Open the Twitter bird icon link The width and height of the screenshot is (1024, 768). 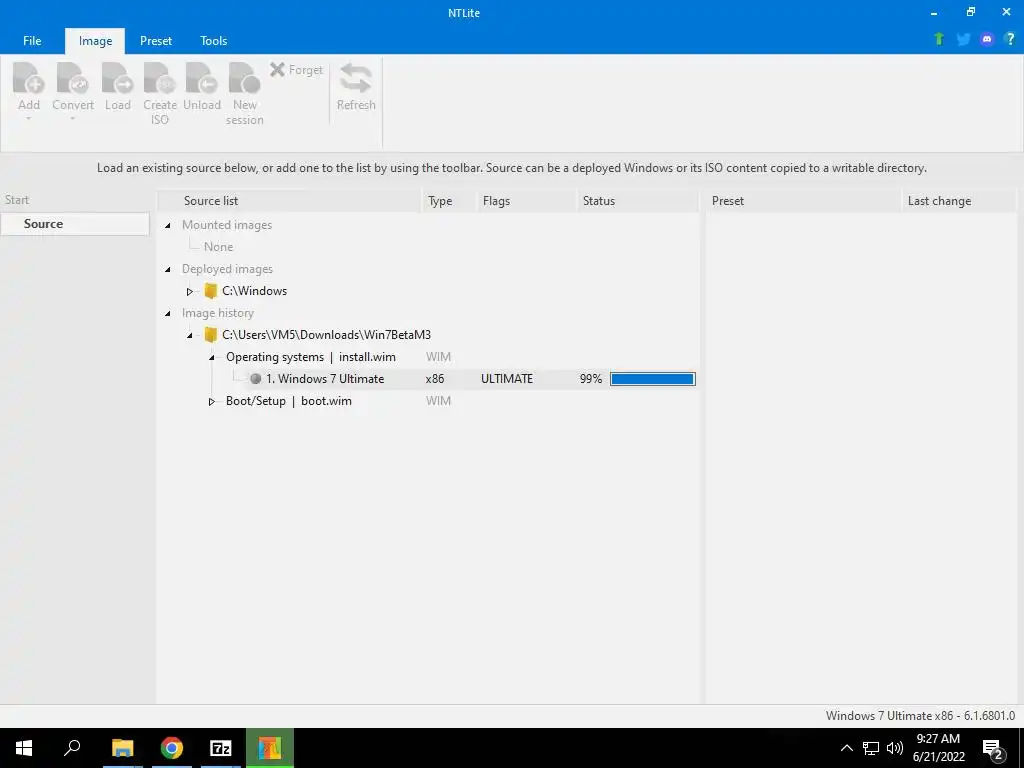[963, 39]
